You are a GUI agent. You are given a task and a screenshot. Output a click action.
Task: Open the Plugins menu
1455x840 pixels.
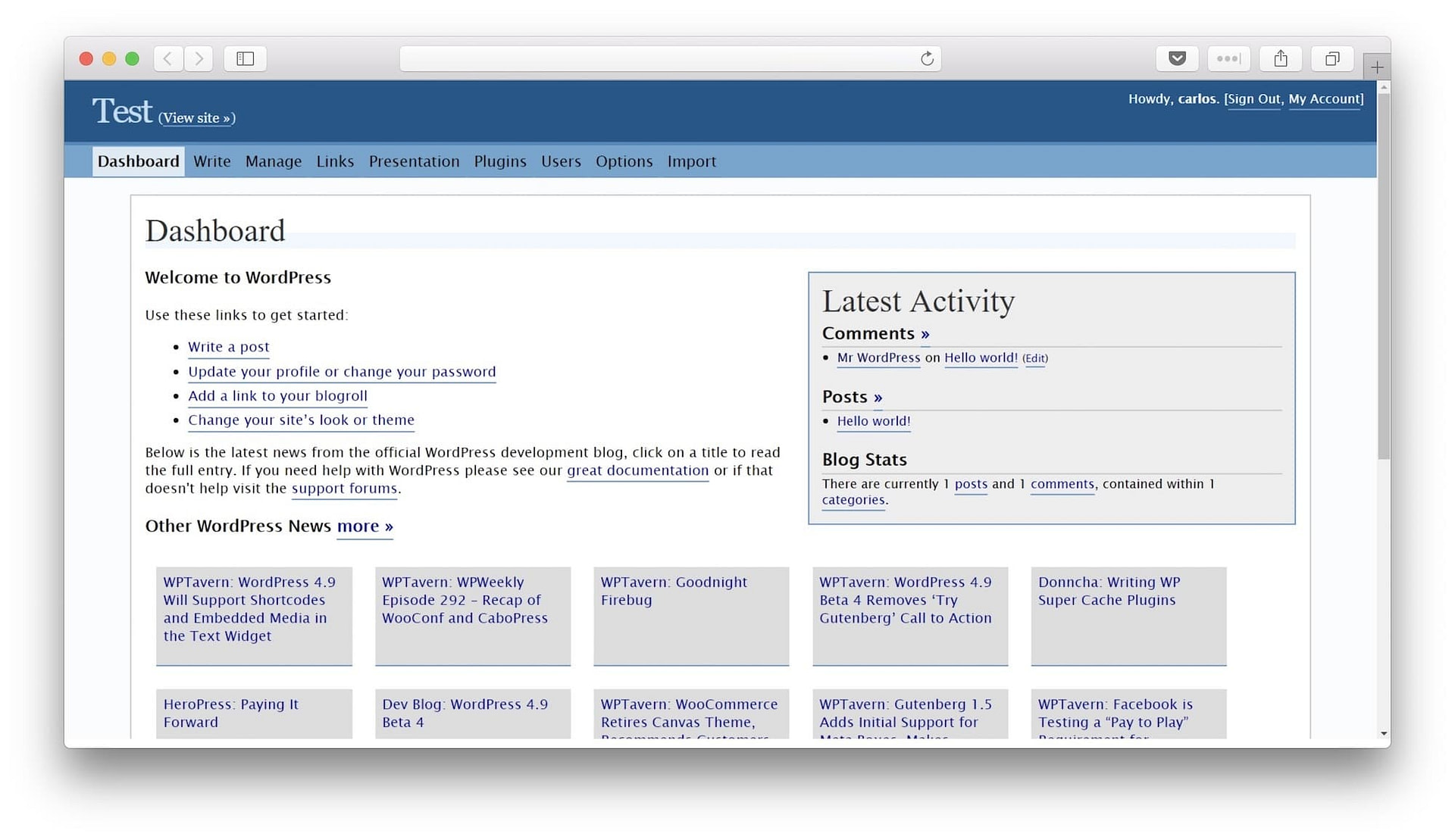click(x=500, y=161)
